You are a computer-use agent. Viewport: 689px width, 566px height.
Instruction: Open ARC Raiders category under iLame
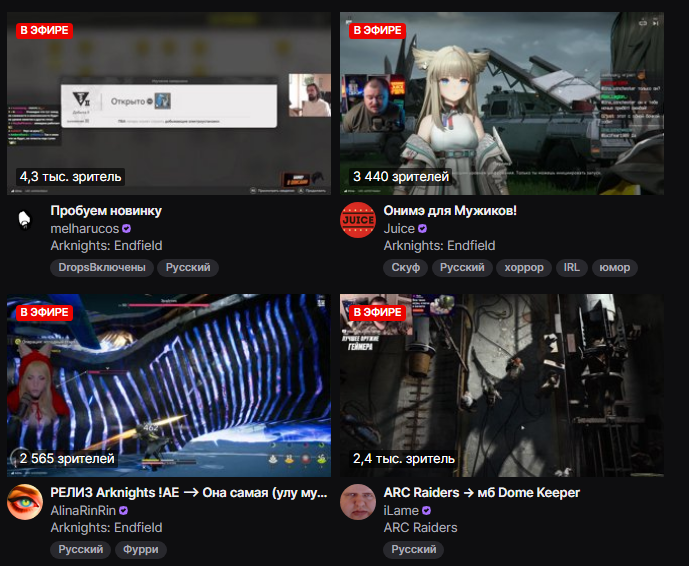click(x=421, y=527)
